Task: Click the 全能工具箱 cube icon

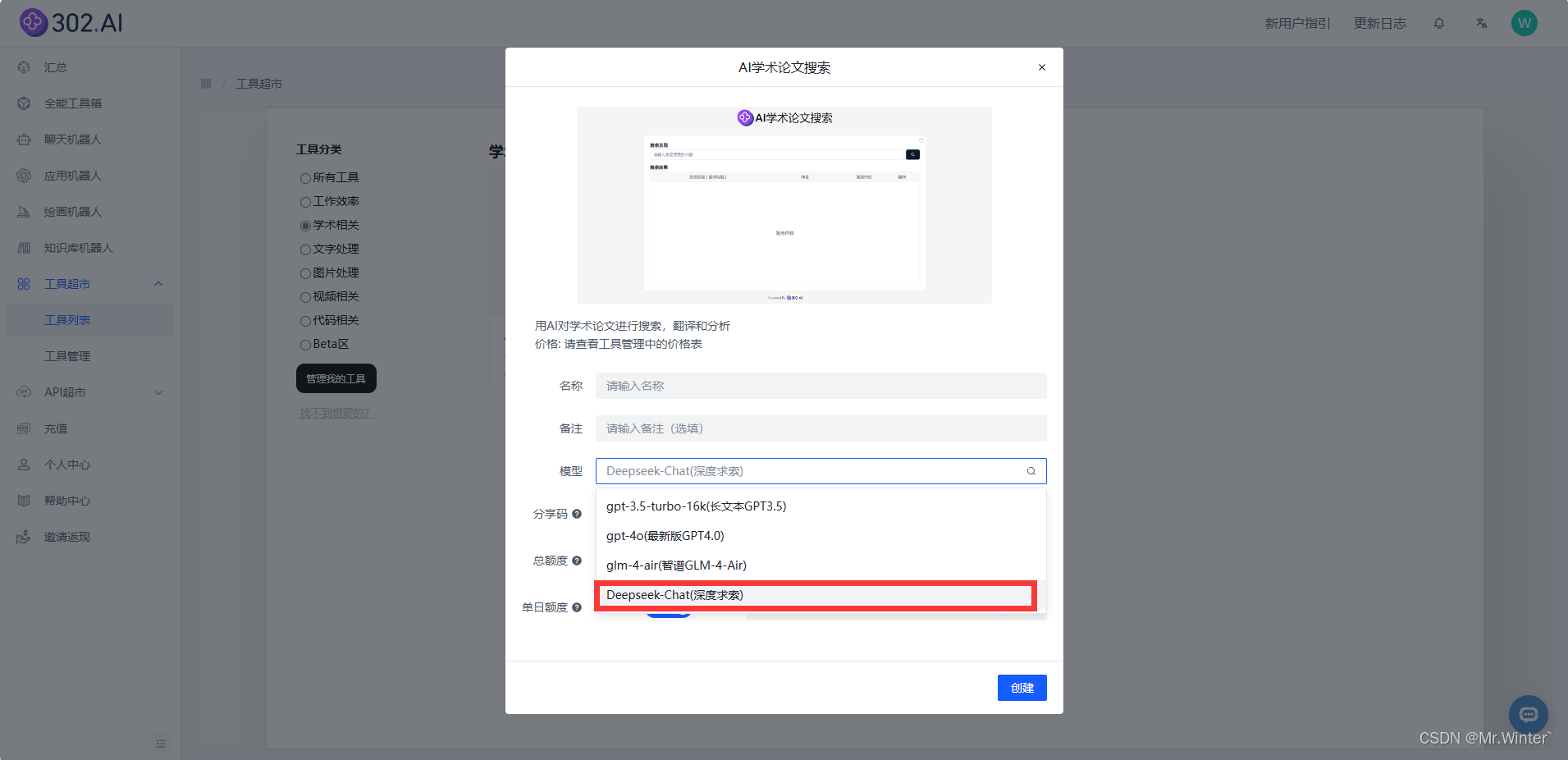Action: click(x=24, y=103)
